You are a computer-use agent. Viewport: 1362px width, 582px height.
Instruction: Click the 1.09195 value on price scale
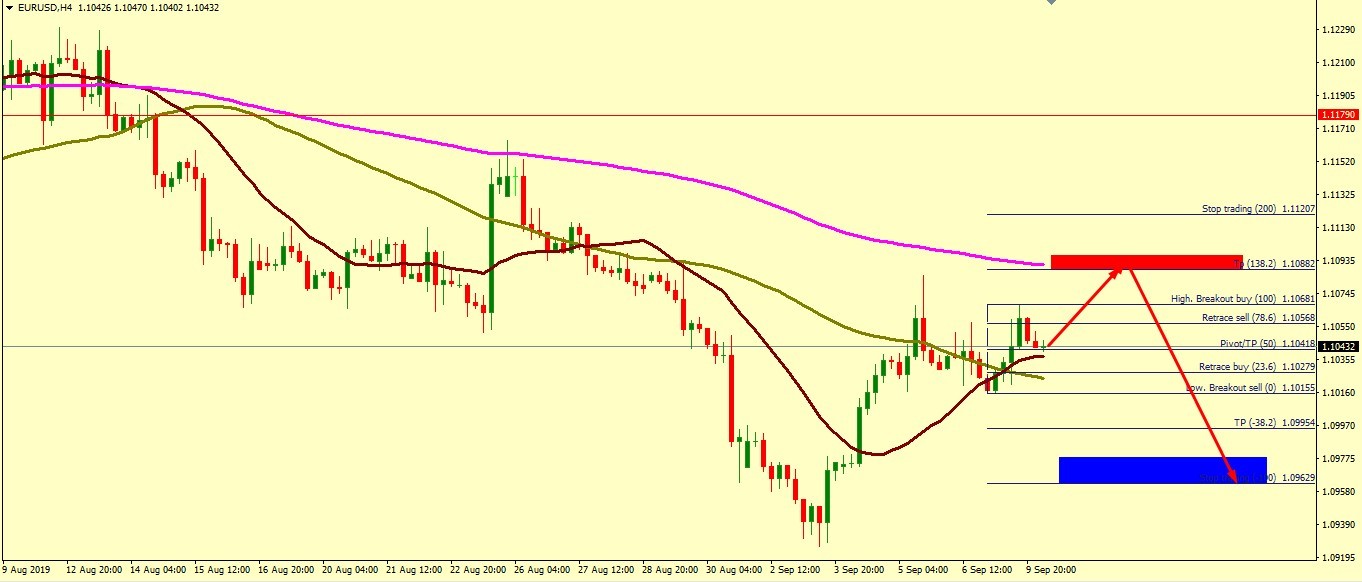pos(1338,557)
